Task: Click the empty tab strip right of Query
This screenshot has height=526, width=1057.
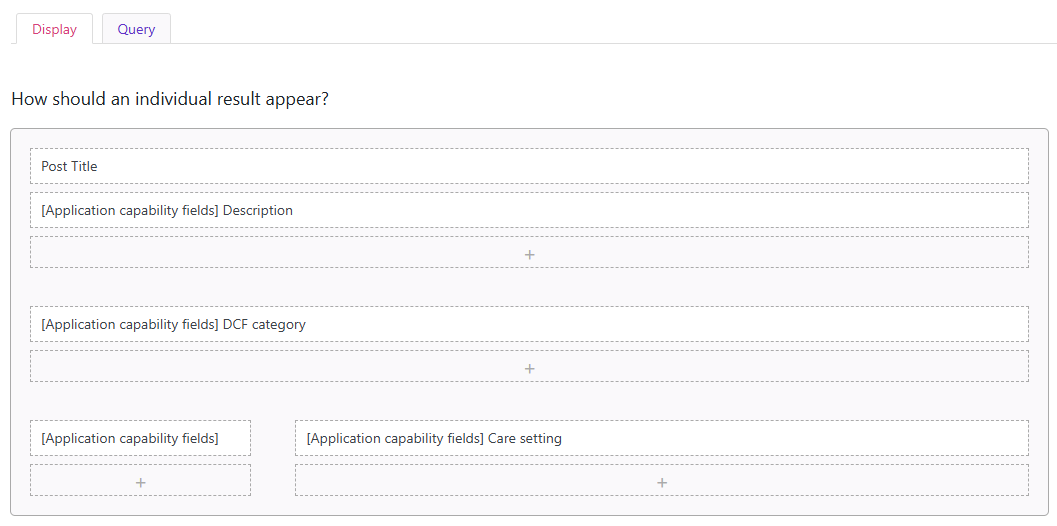Action: tap(600, 29)
